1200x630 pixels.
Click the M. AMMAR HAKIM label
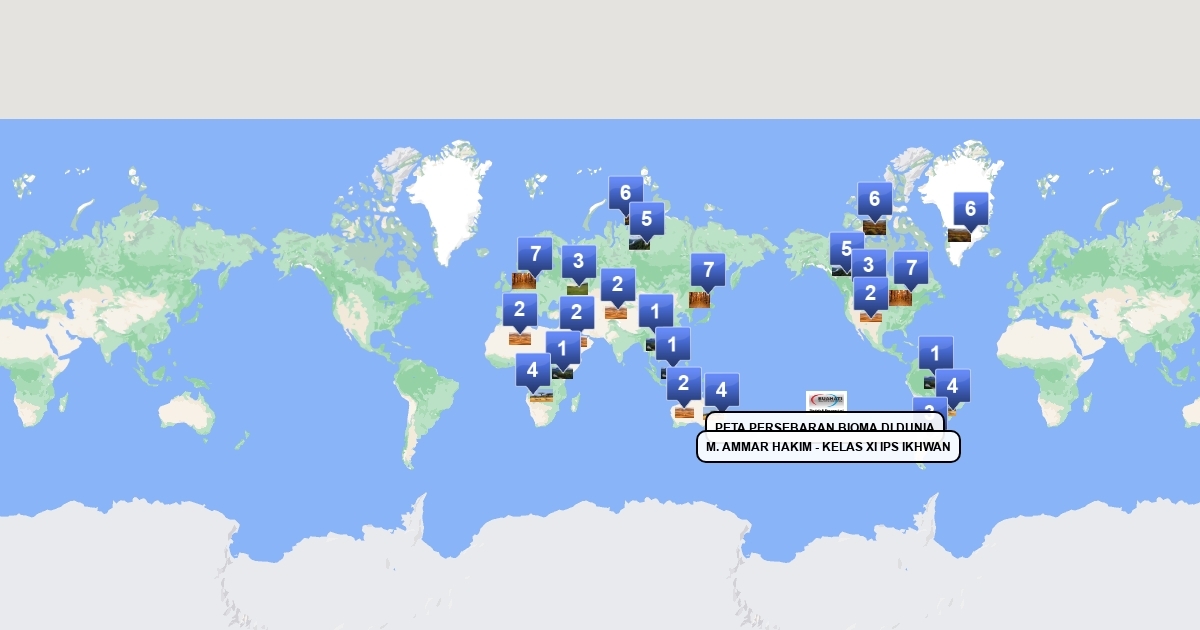[828, 447]
